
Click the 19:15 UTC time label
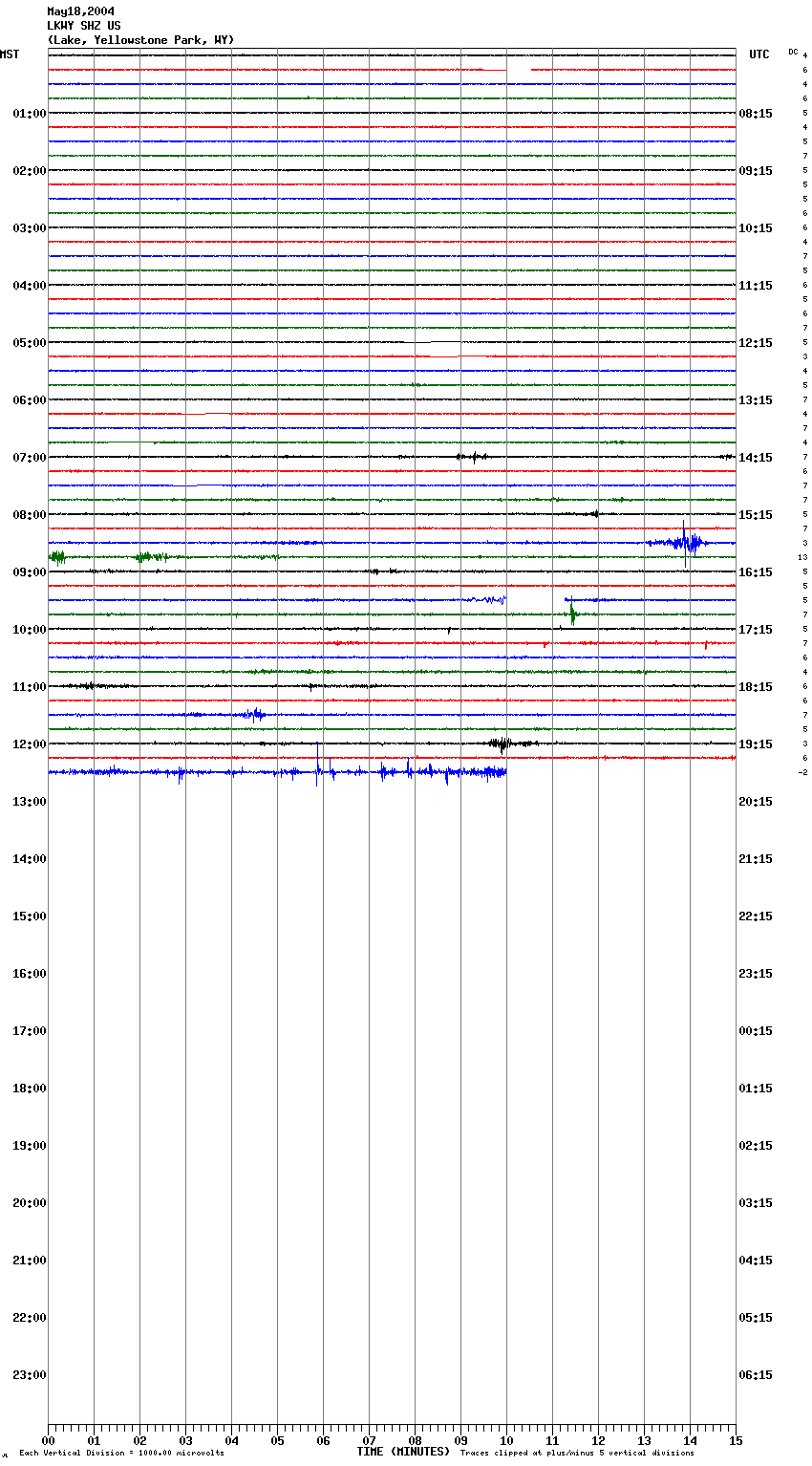tap(756, 744)
